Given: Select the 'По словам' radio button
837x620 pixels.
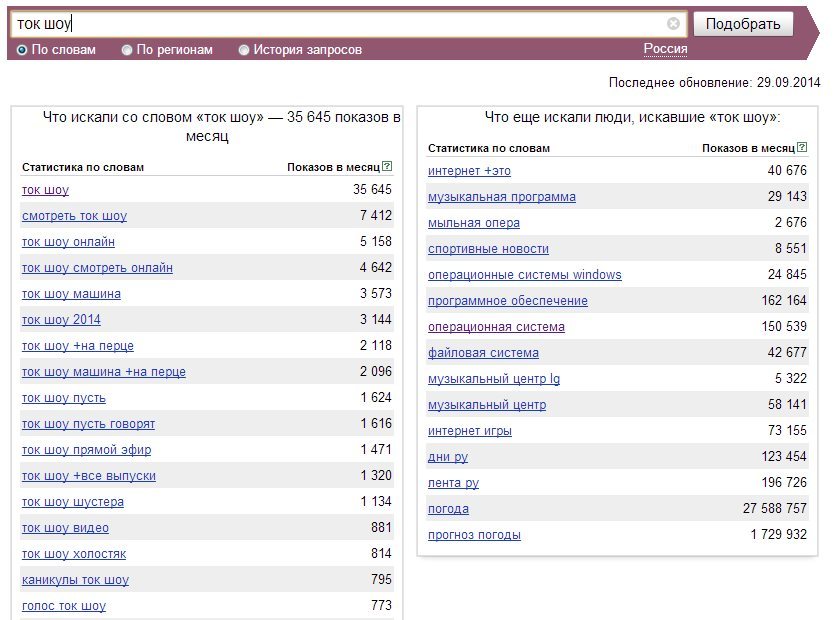Looking at the screenshot, I should tap(22, 50).
